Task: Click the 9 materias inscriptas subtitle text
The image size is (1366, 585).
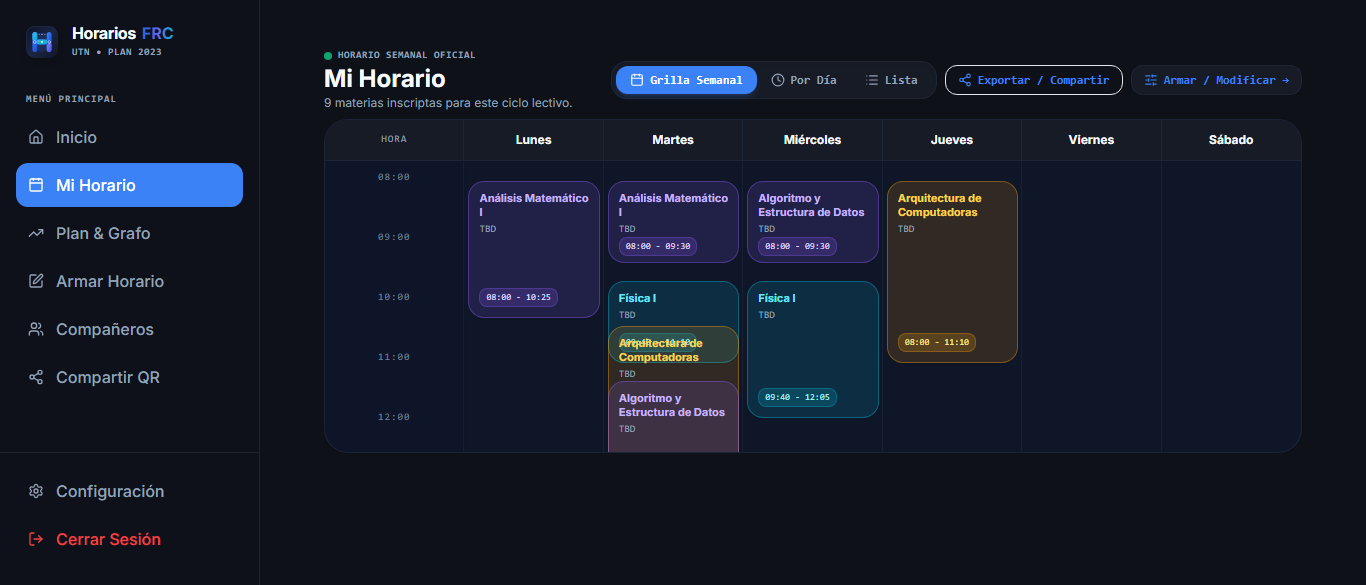Action: (x=448, y=103)
